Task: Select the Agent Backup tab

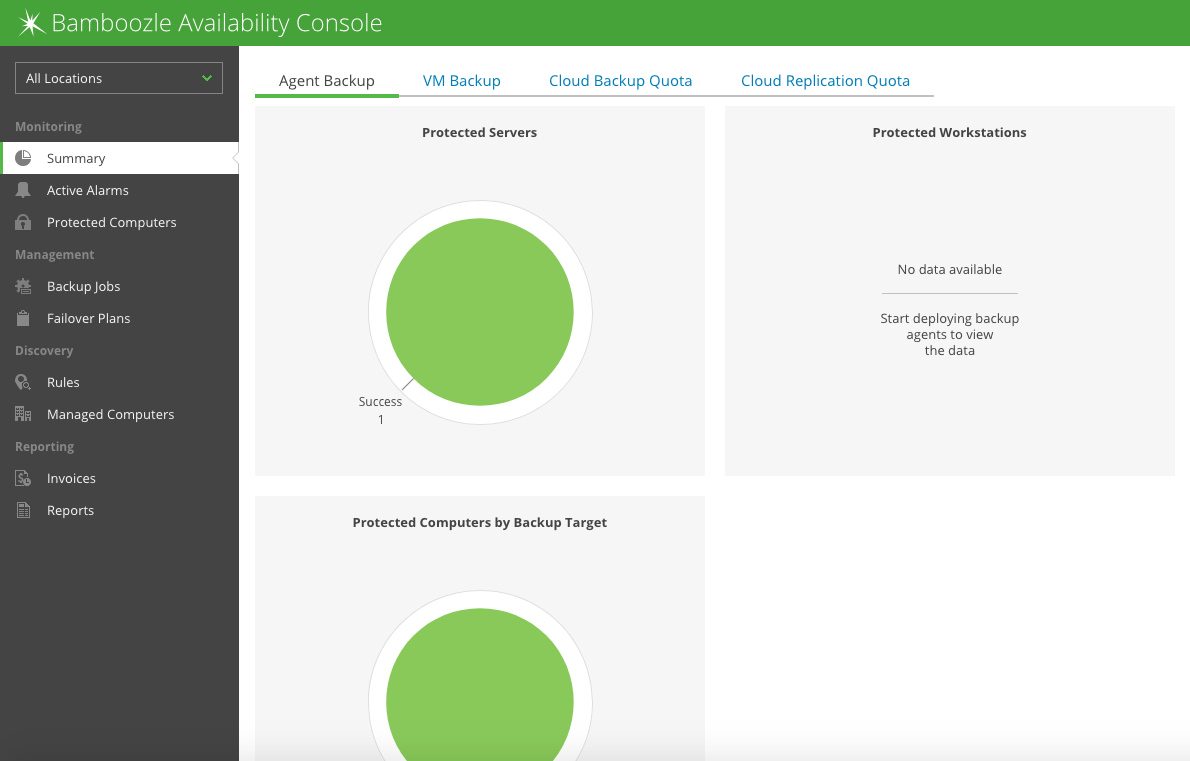Action: [327, 81]
